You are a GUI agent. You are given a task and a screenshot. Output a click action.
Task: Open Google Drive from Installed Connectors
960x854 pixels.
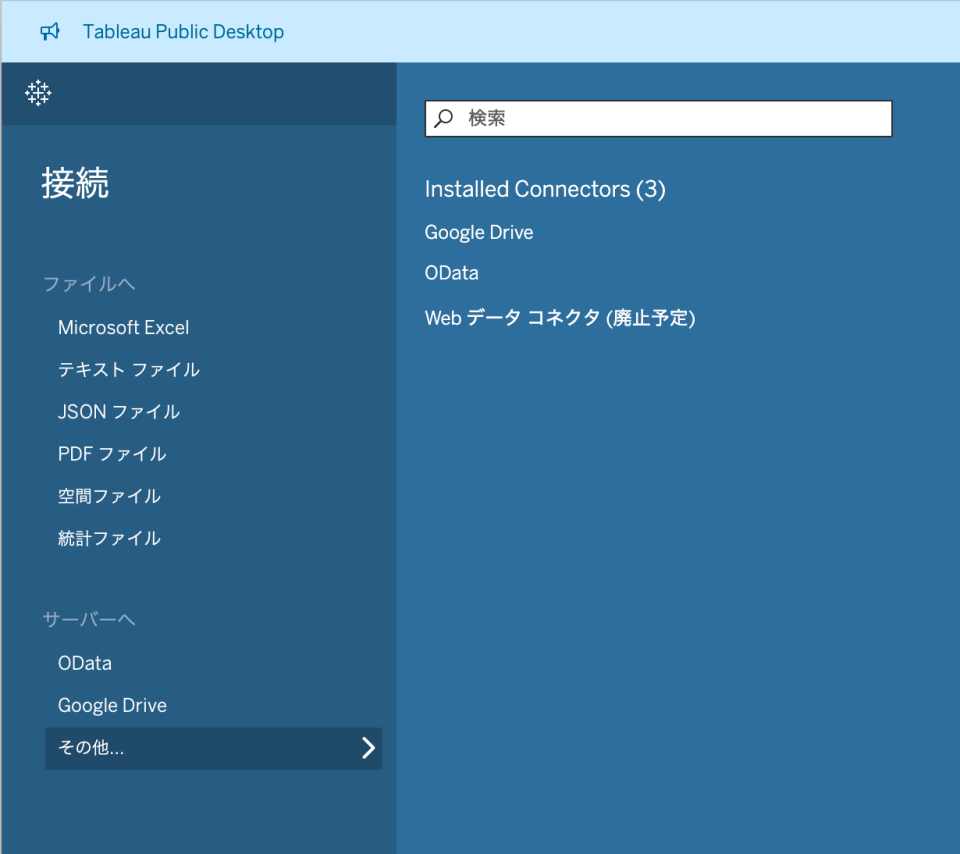(478, 232)
